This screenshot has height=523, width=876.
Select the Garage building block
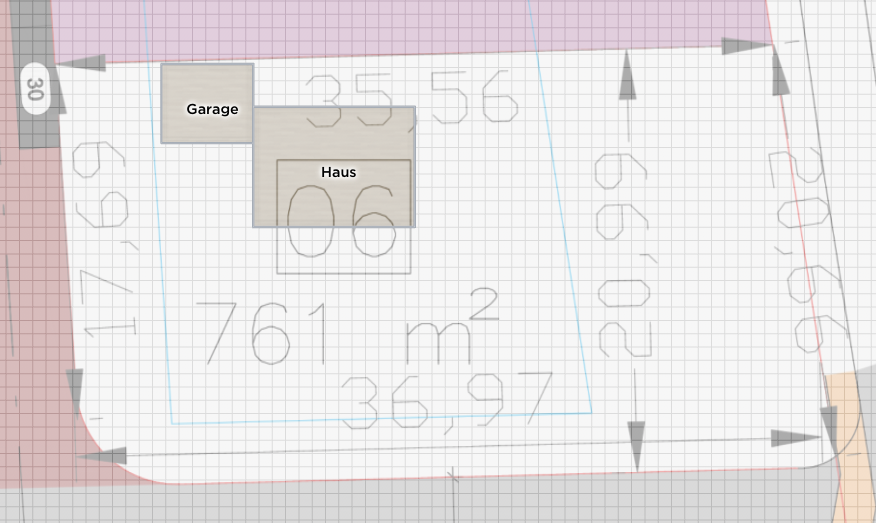(207, 104)
